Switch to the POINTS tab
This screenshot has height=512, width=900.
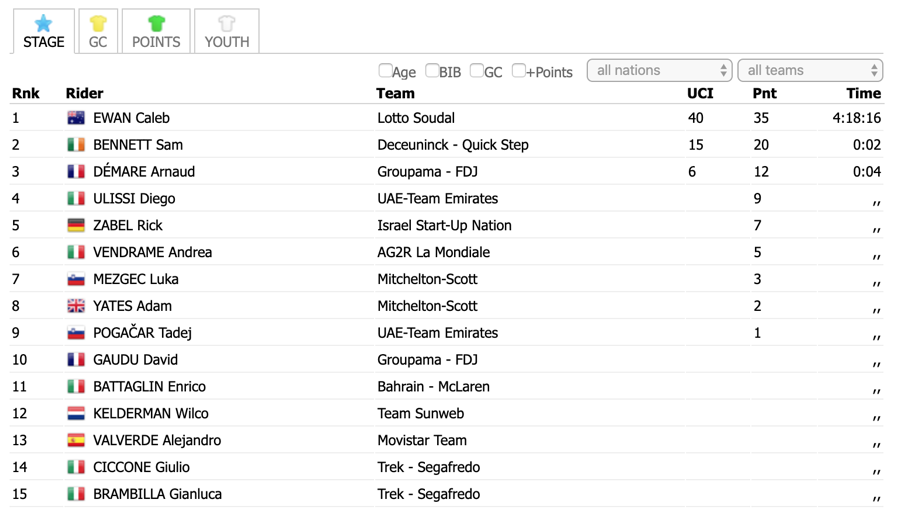coord(156,32)
